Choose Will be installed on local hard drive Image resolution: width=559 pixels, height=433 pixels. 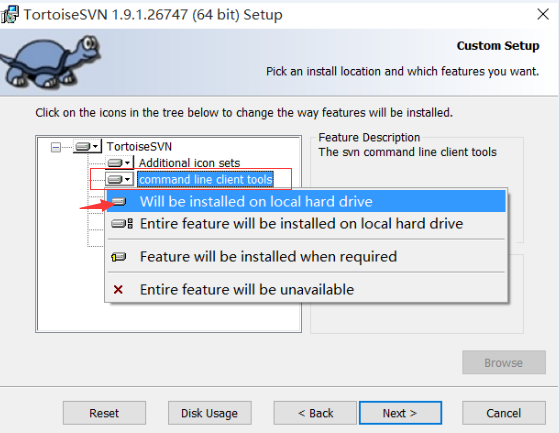coord(306,201)
